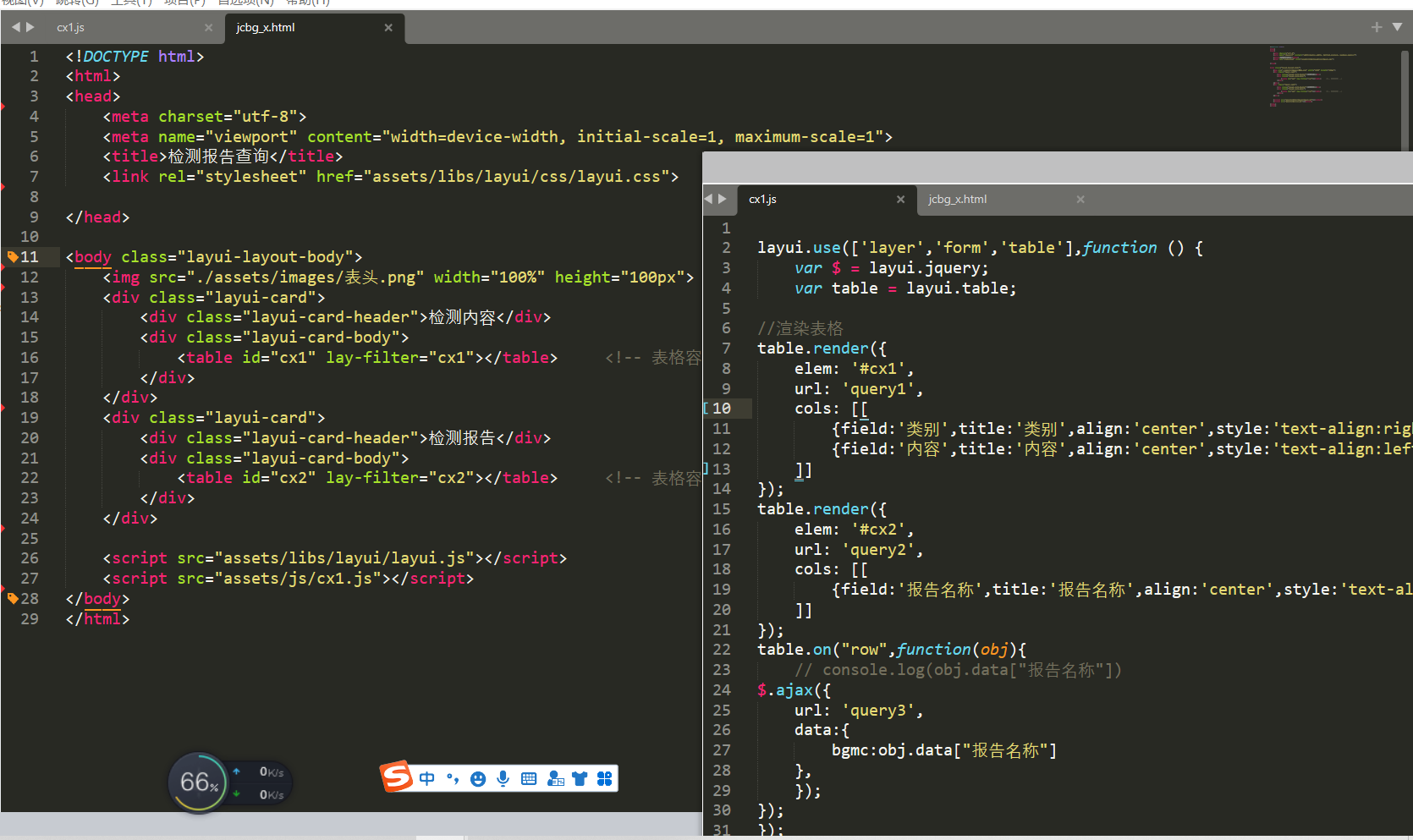This screenshot has width=1413, height=840.
Task: Click the <title> tag text on line 6
Action: [x=135, y=156]
